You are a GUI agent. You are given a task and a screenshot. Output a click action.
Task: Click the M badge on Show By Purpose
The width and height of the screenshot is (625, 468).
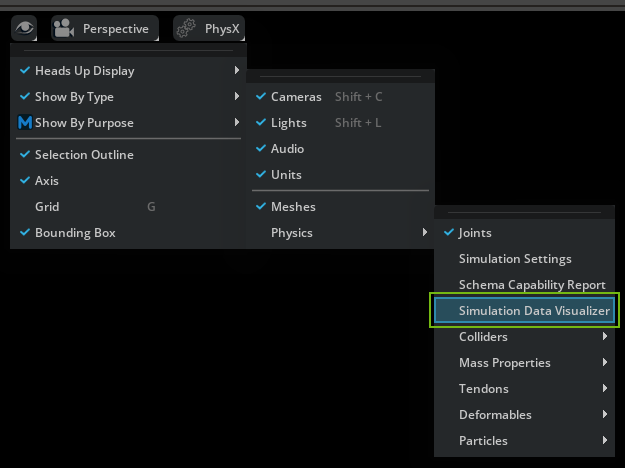pyautogui.click(x=25, y=122)
